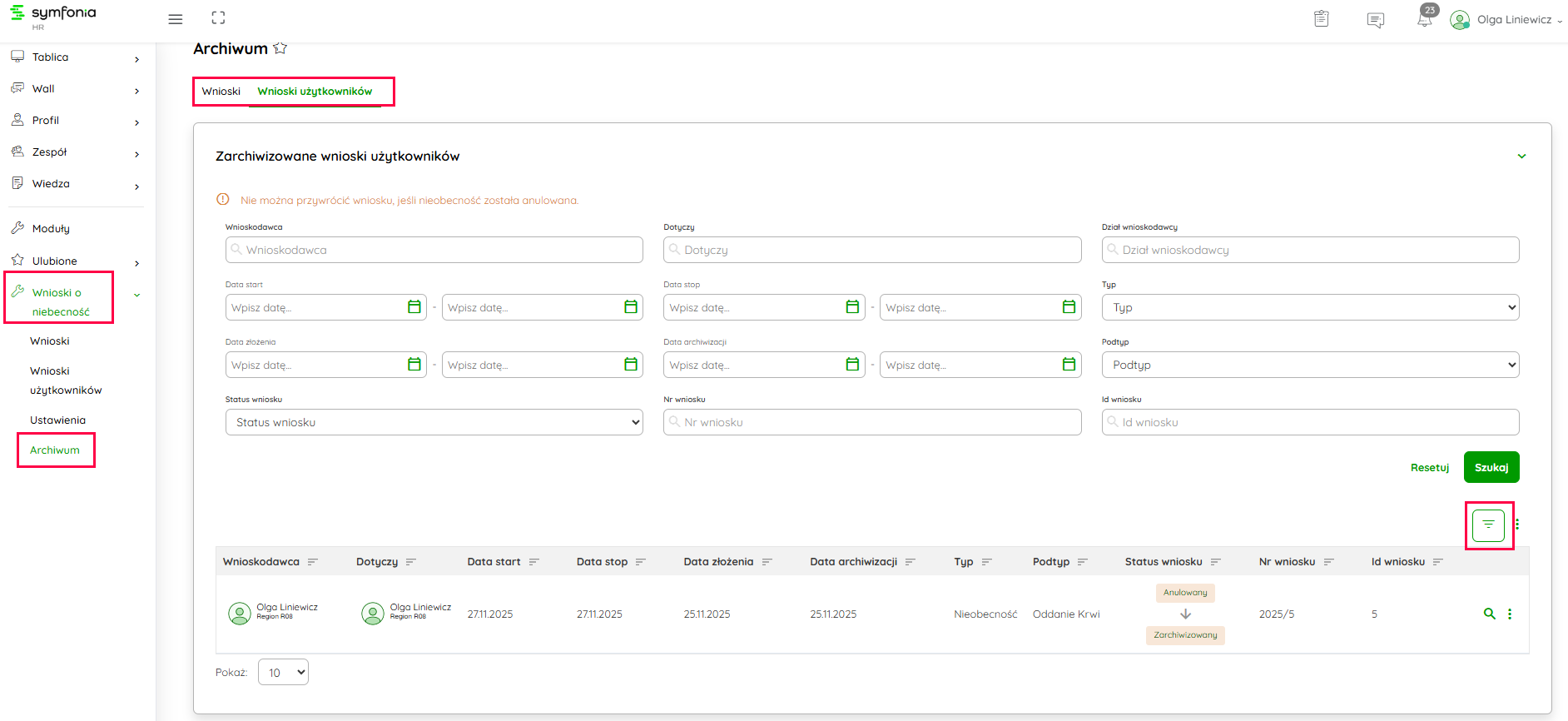Sort table by Wnioskodawca column
1568x721 pixels.
coord(313,562)
